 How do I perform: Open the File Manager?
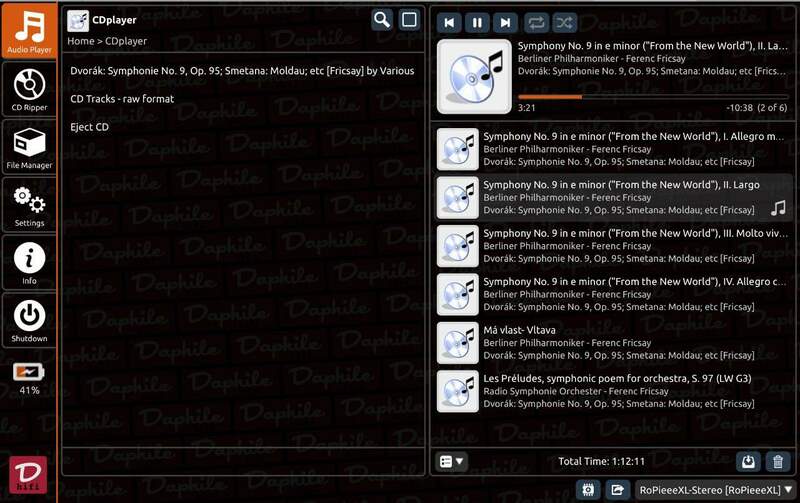click(30, 146)
